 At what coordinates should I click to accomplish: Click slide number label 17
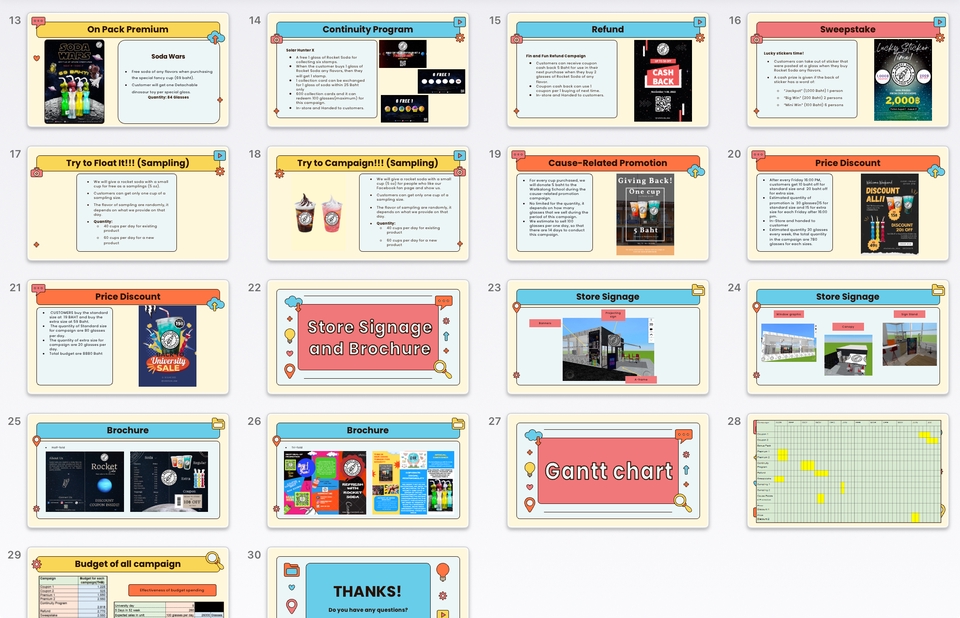[15, 154]
